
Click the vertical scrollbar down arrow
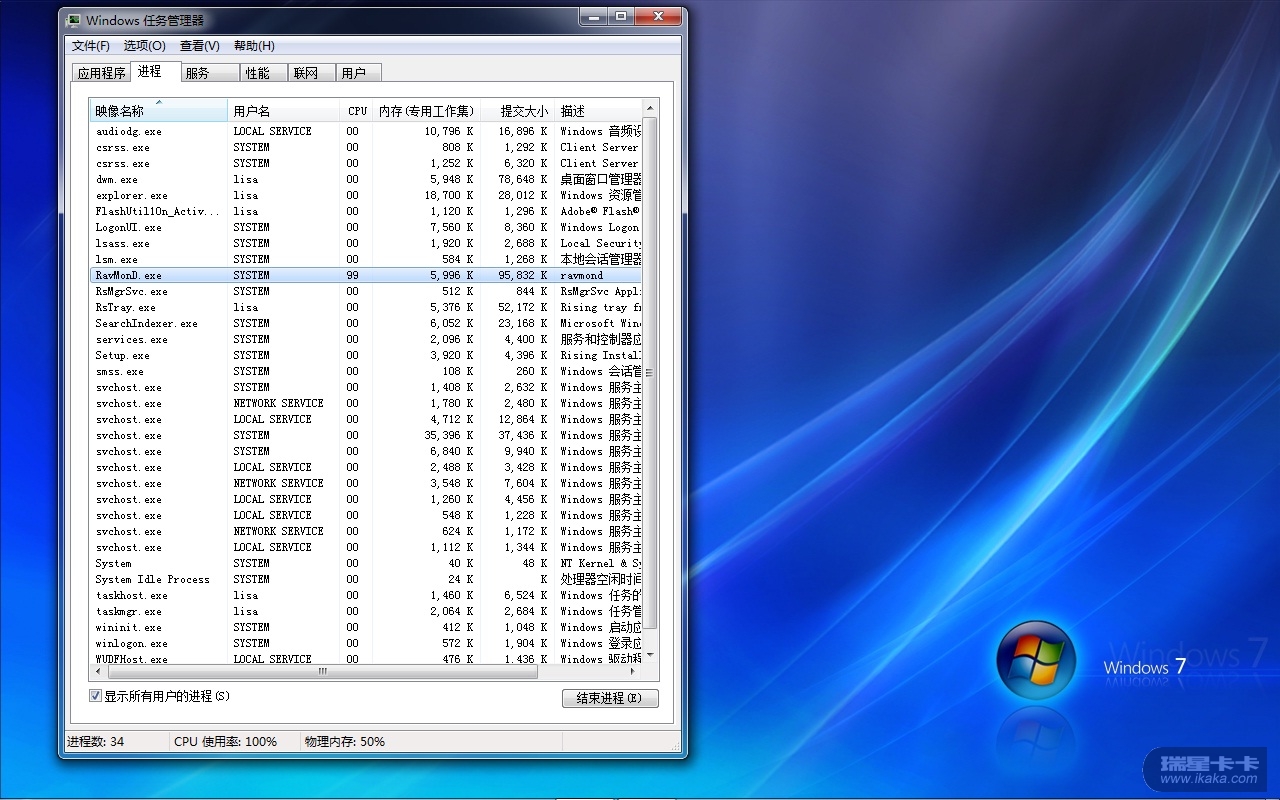click(650, 655)
